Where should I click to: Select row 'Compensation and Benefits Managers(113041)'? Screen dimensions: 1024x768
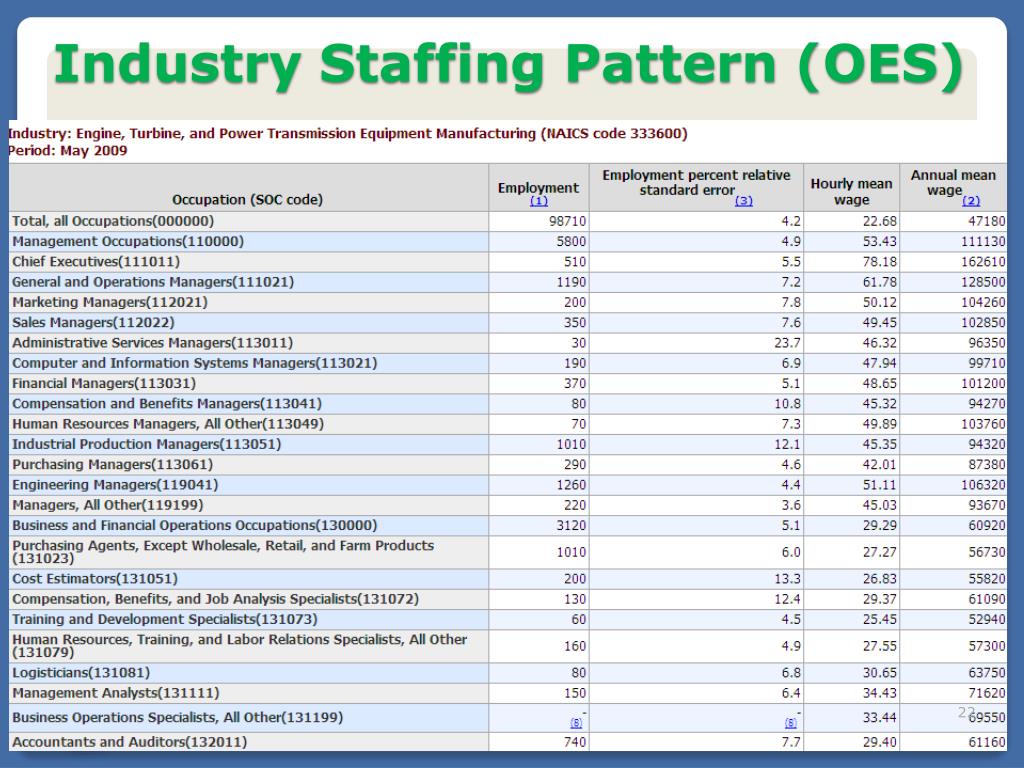coord(507,404)
